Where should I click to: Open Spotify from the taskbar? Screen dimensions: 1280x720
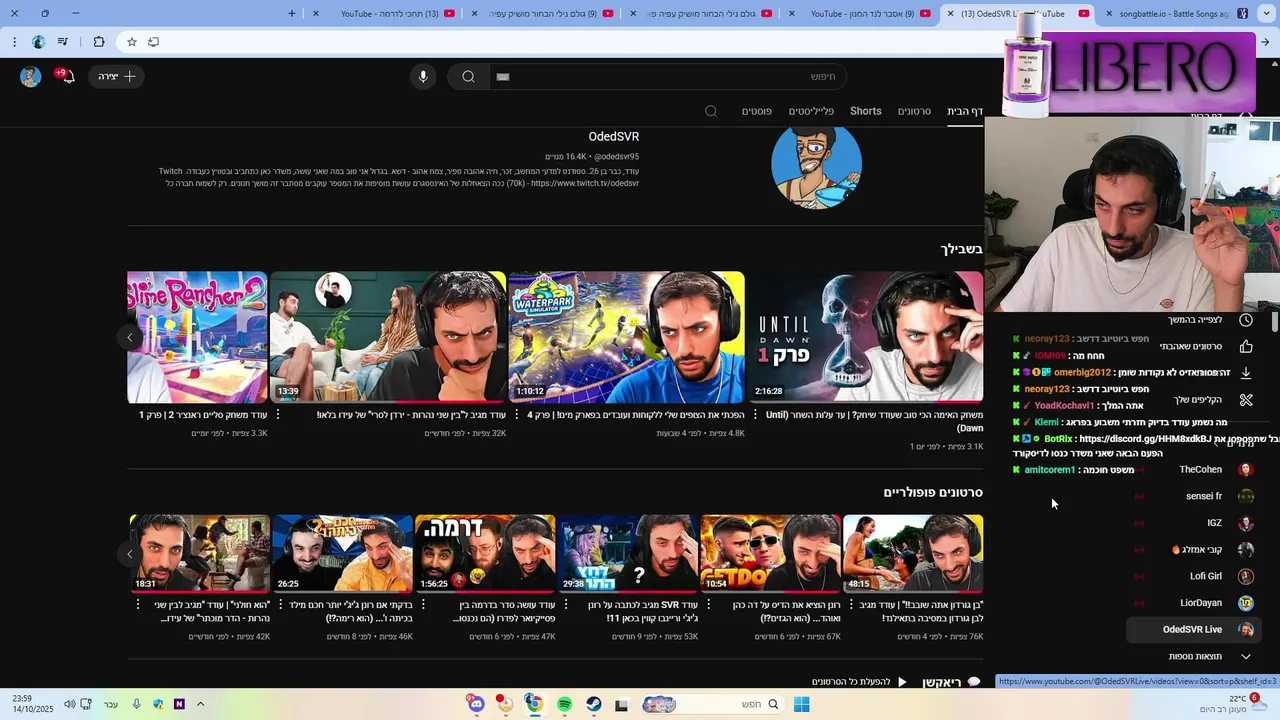click(564, 704)
